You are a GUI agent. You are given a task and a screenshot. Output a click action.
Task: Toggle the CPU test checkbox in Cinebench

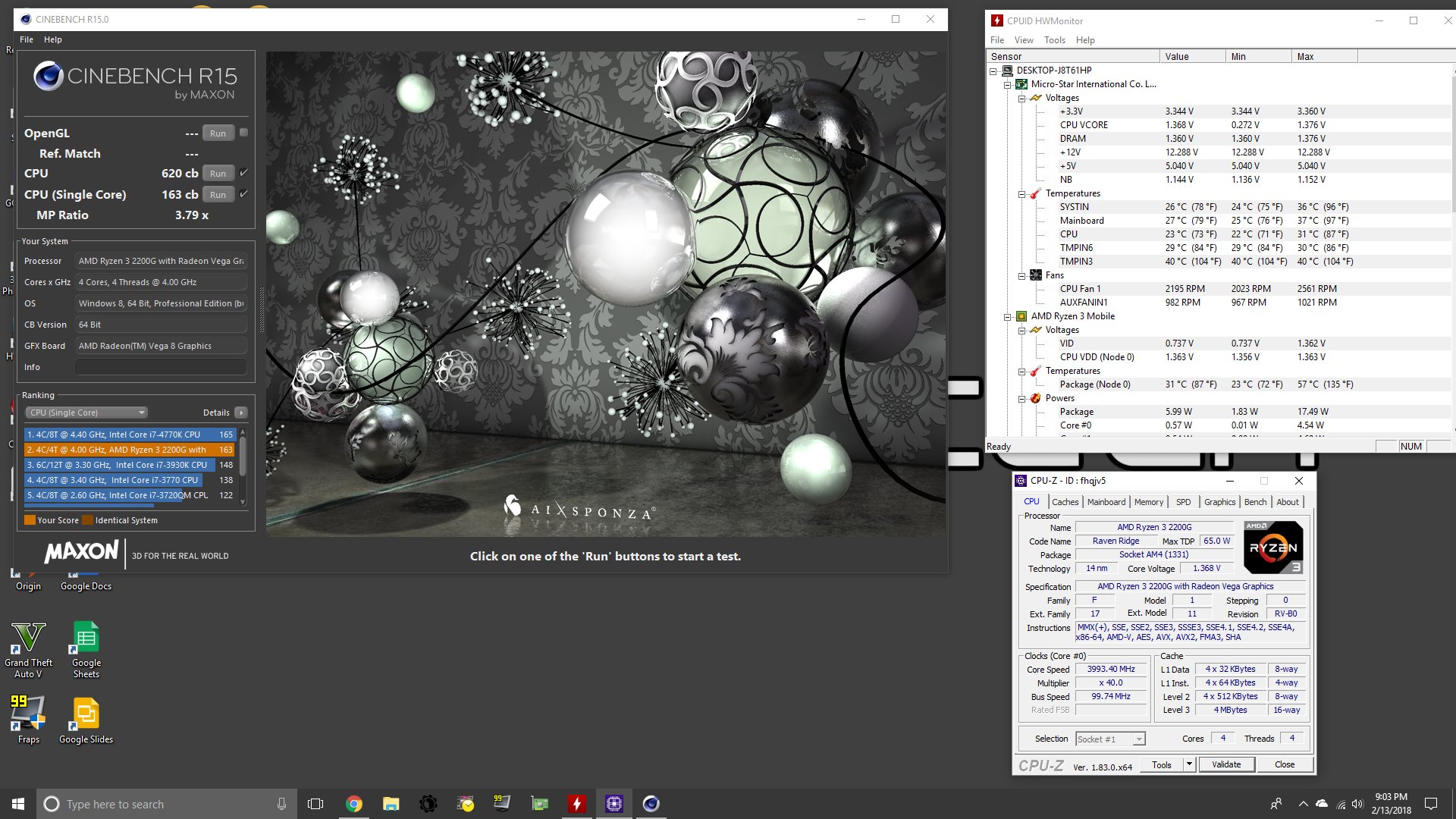pos(243,173)
